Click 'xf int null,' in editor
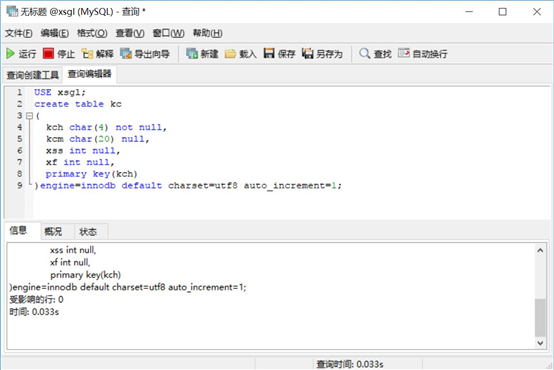The width and height of the screenshot is (554, 370). click(x=80, y=162)
